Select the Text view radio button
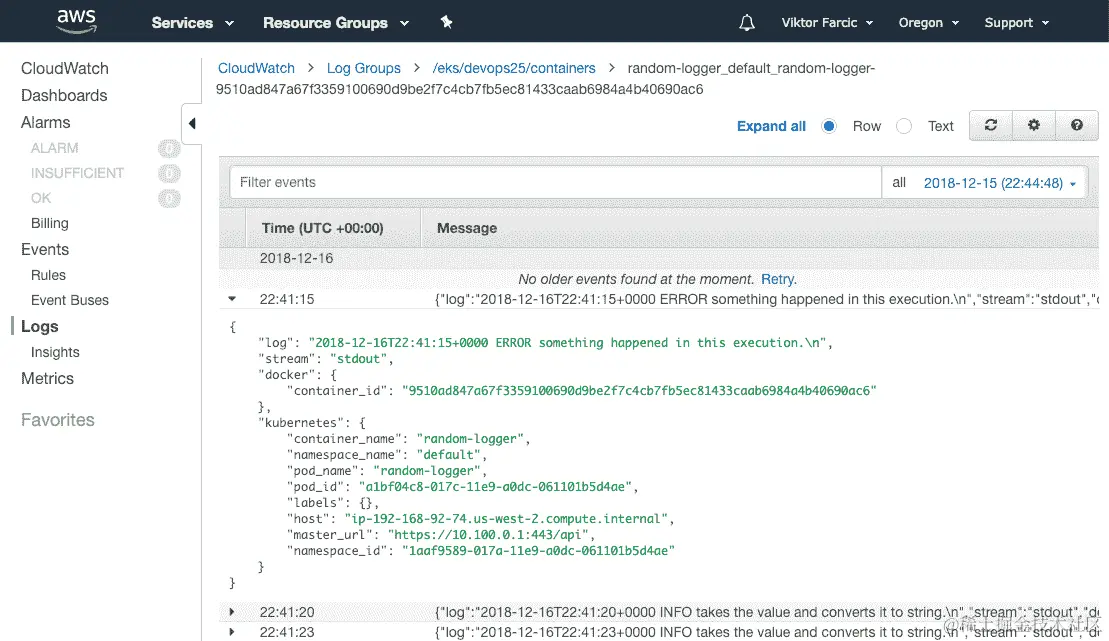Image resolution: width=1109 pixels, height=641 pixels. (x=904, y=126)
